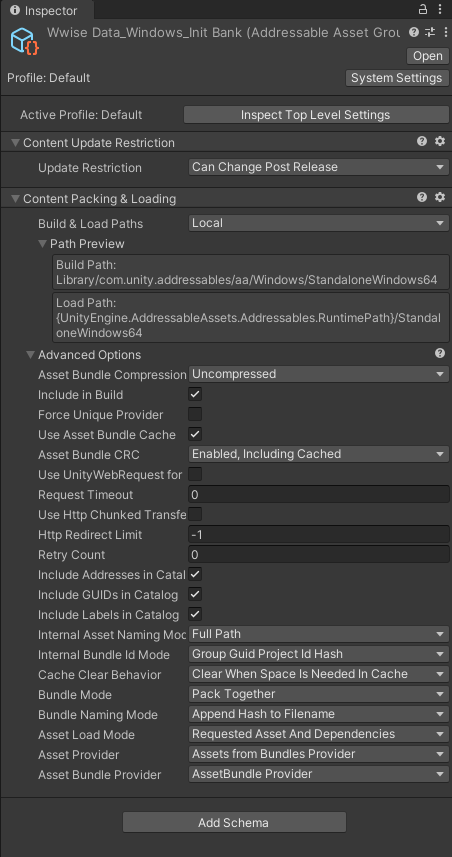Screen dimensions: 452x857
Task: Open asset help reference icon in header
Action: point(414,32)
